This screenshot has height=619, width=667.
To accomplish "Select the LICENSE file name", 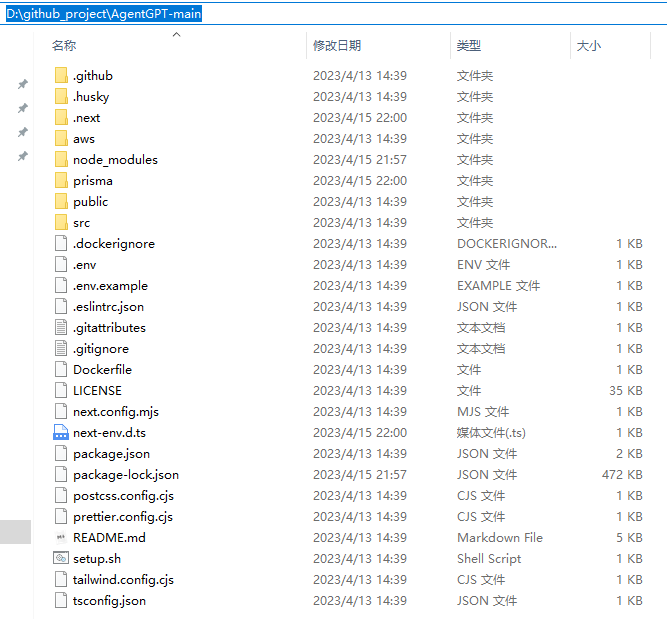I will click(x=97, y=391).
